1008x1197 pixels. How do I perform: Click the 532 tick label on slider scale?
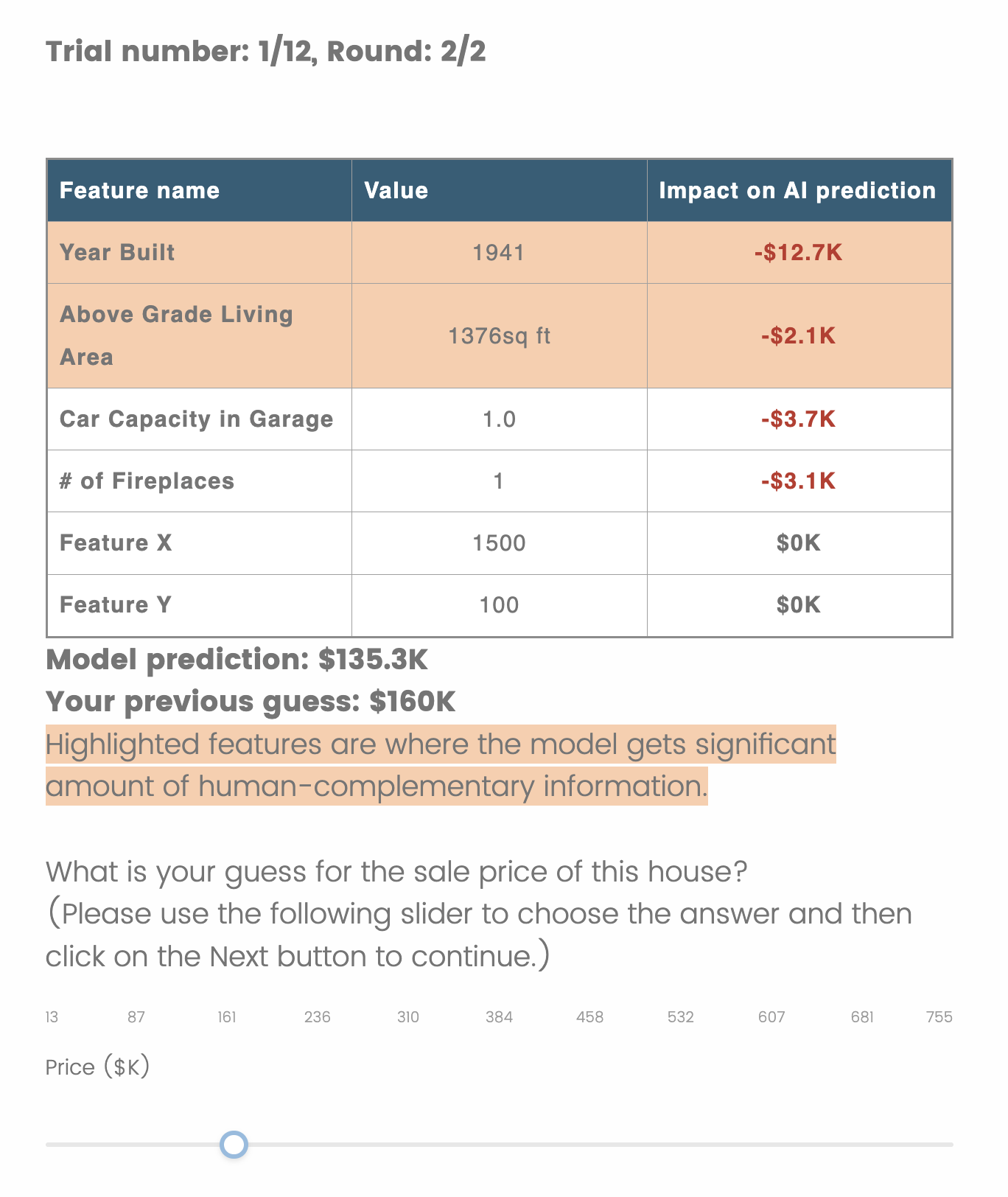click(680, 1017)
